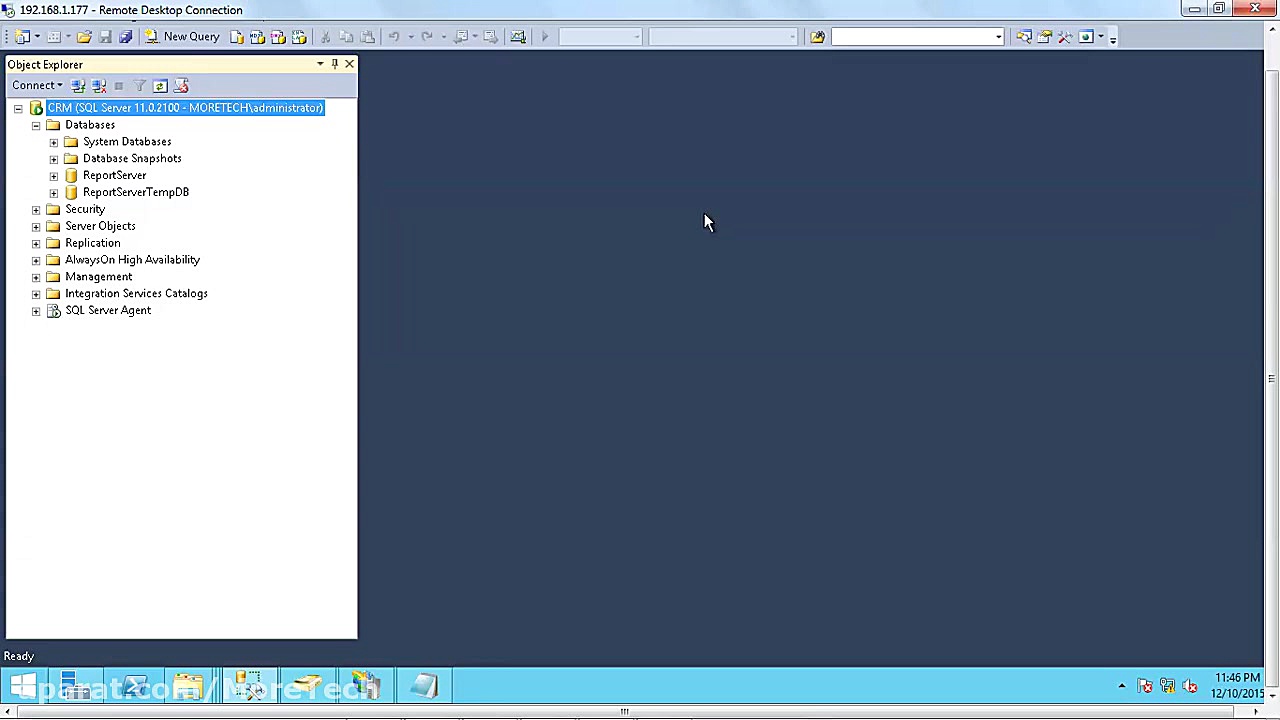Click the Activity Monitor icon
1280x720 pixels.
[x=518, y=37]
